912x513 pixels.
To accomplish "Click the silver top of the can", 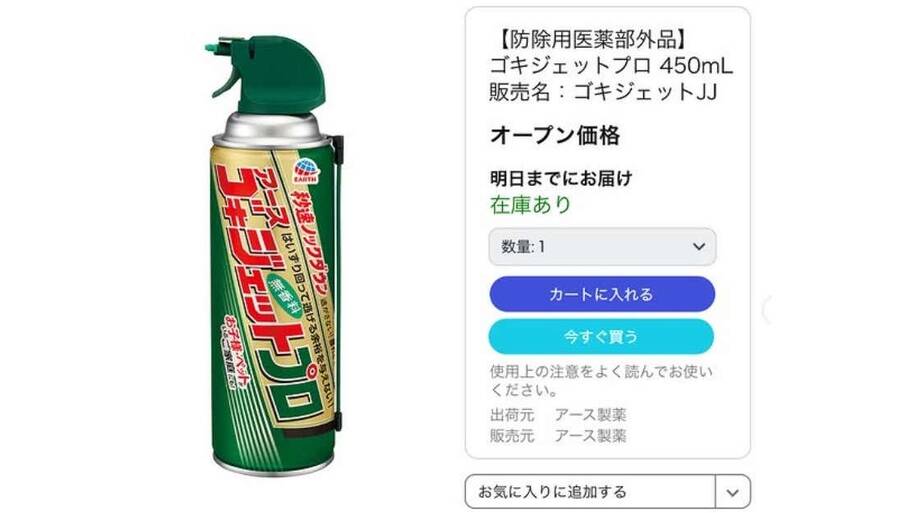I will [x=273, y=130].
